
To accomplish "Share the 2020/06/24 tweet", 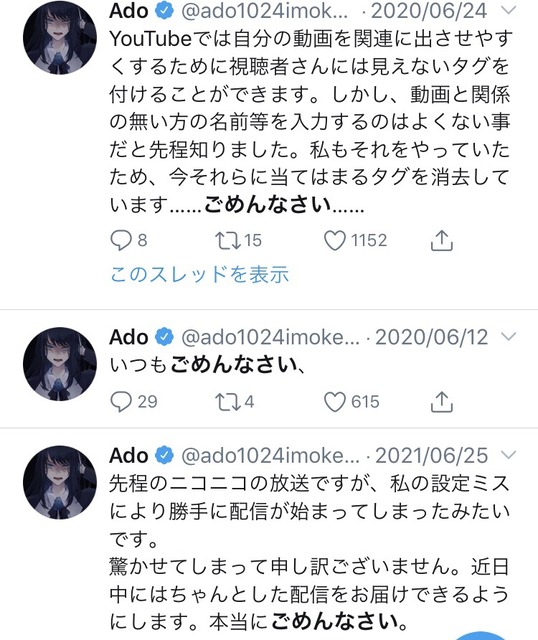I will pos(442,240).
